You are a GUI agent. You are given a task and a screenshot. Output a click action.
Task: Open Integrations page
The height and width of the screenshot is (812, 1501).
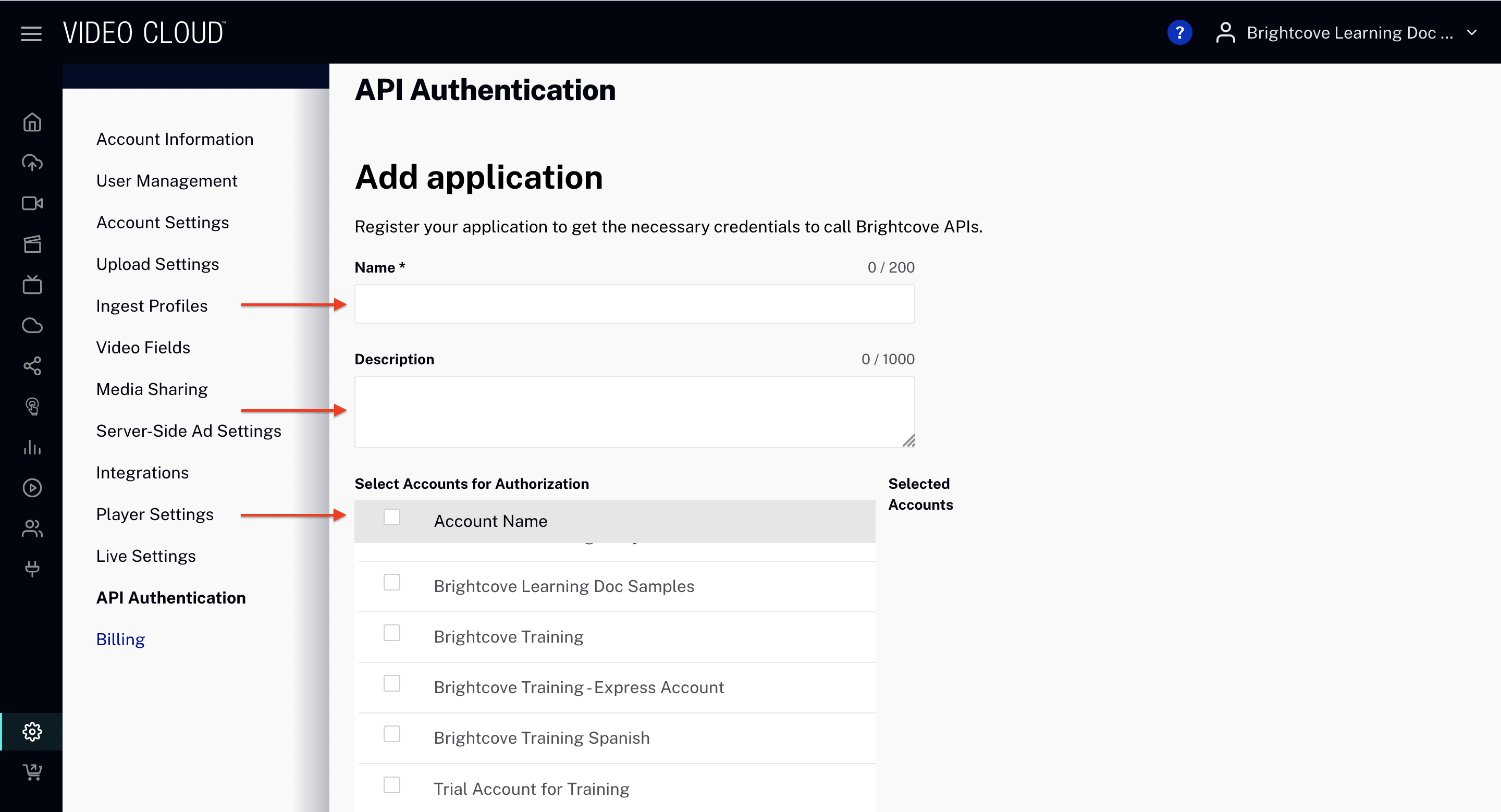tap(143, 472)
